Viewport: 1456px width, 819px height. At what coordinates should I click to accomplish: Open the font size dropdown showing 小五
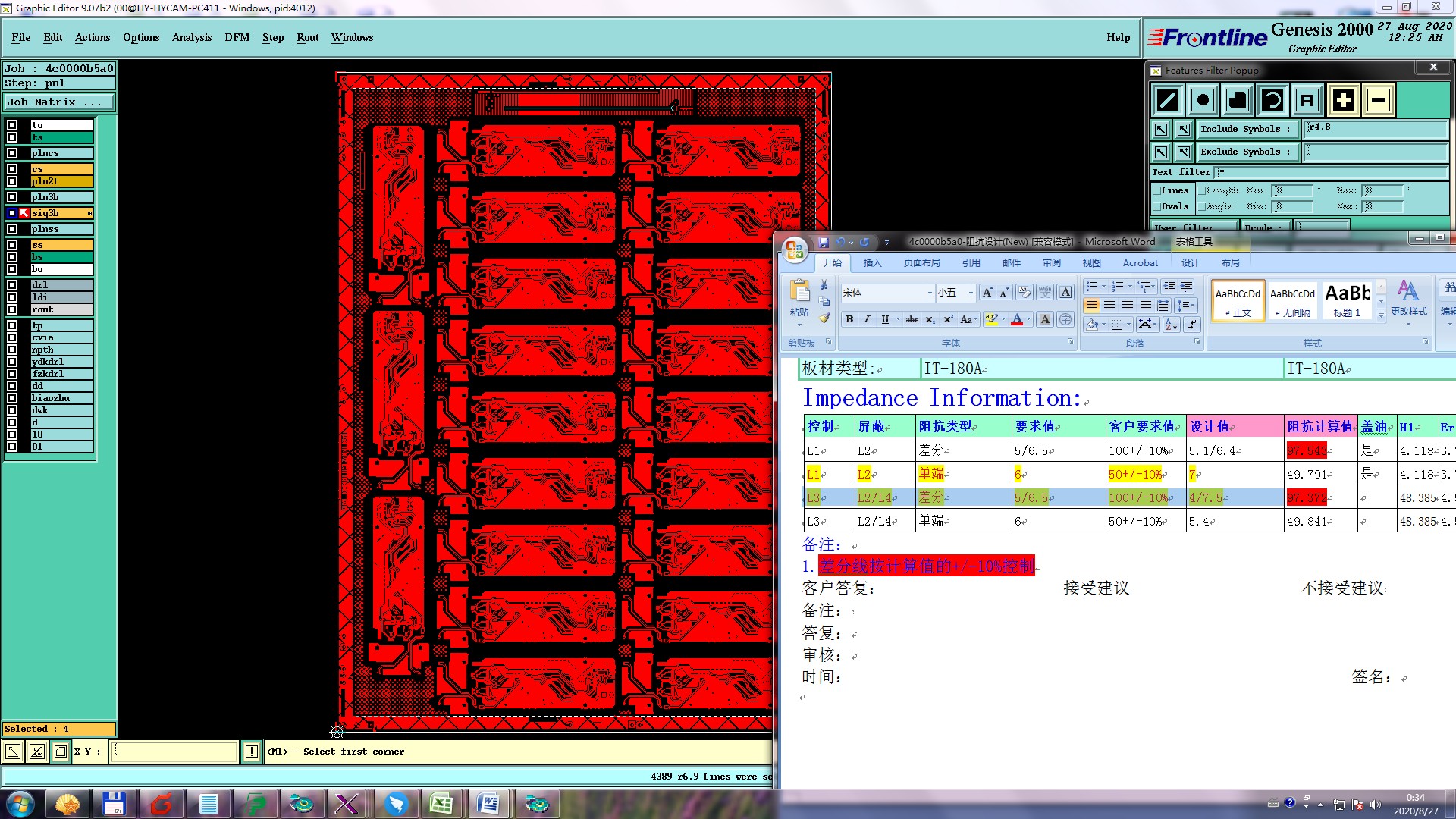tap(971, 293)
